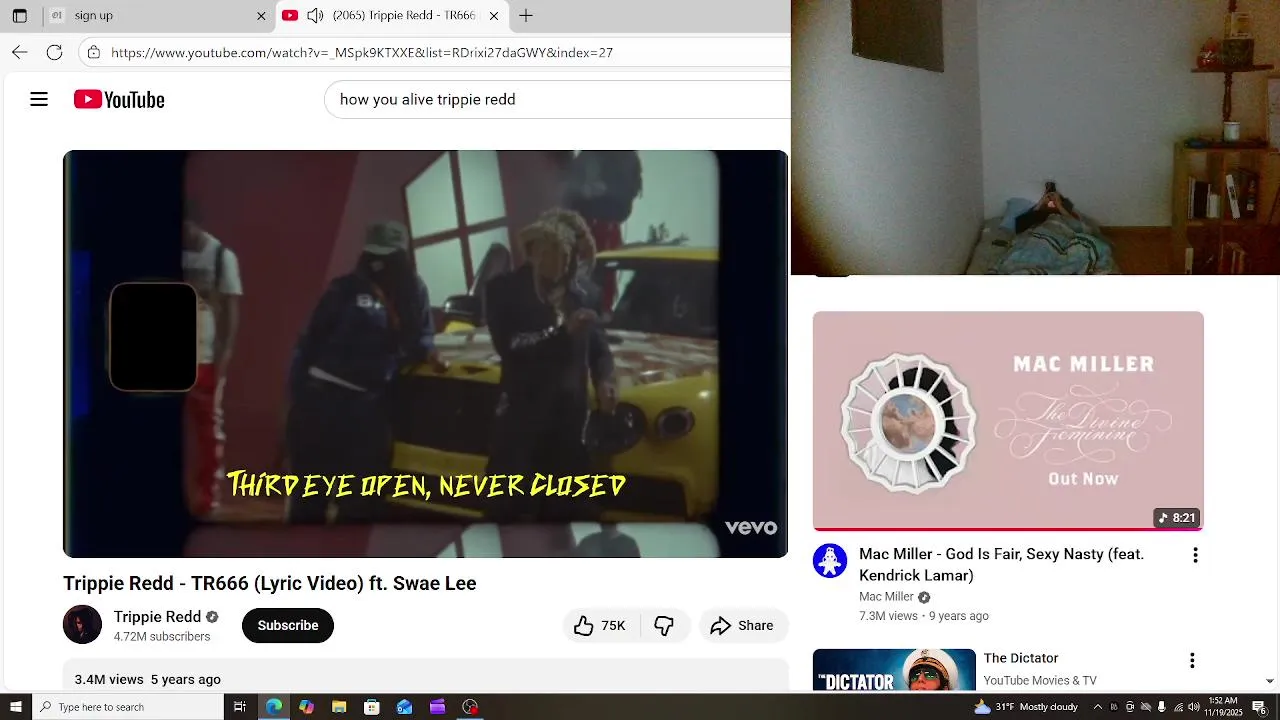This screenshot has width=1280, height=720.
Task: Click the TR666 video player
Action: [425, 354]
